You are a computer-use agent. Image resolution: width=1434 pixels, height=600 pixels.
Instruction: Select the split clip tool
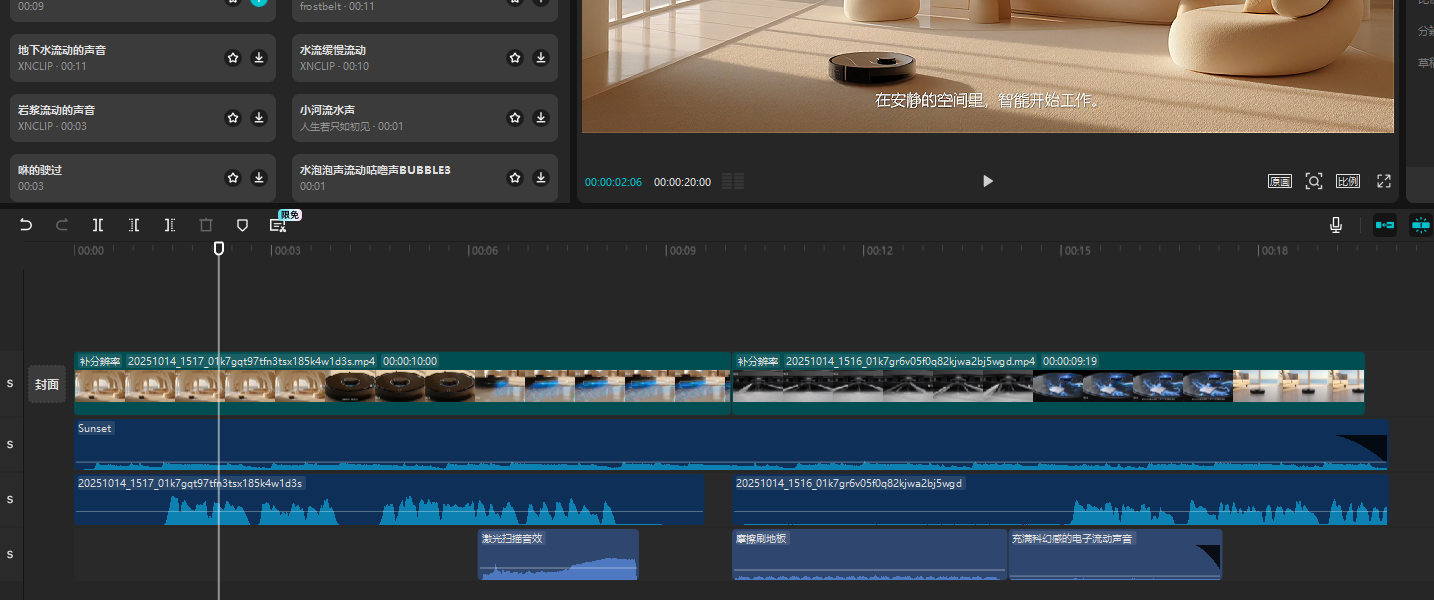click(98, 225)
